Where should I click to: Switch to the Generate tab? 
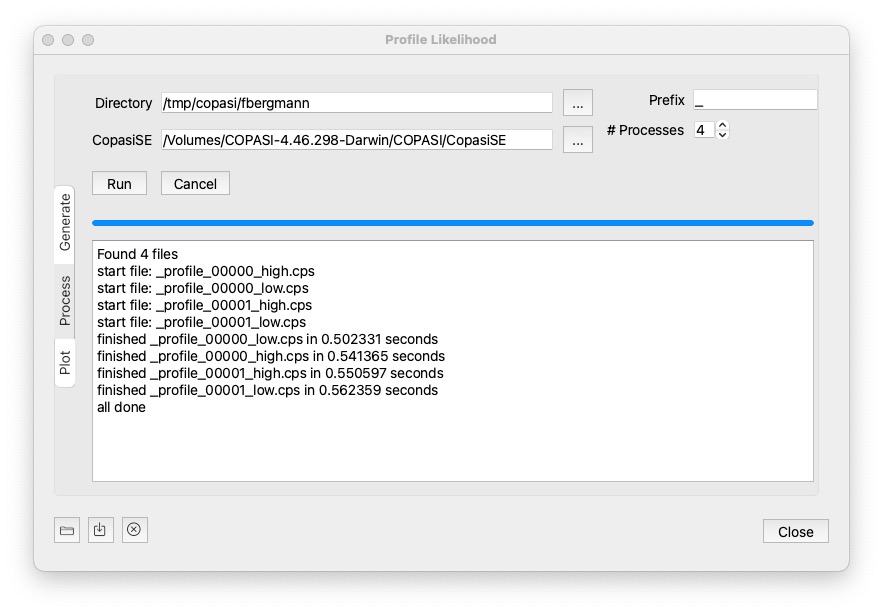coord(65,222)
